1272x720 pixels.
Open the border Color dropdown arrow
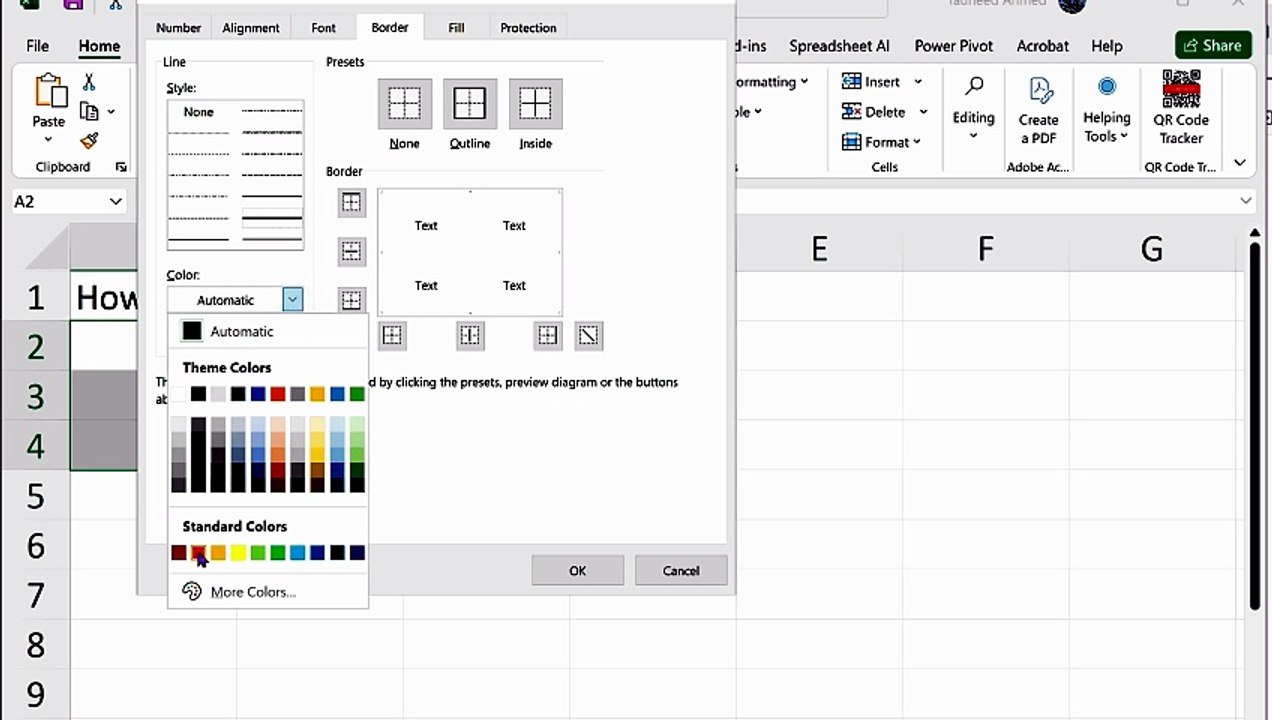coord(292,299)
